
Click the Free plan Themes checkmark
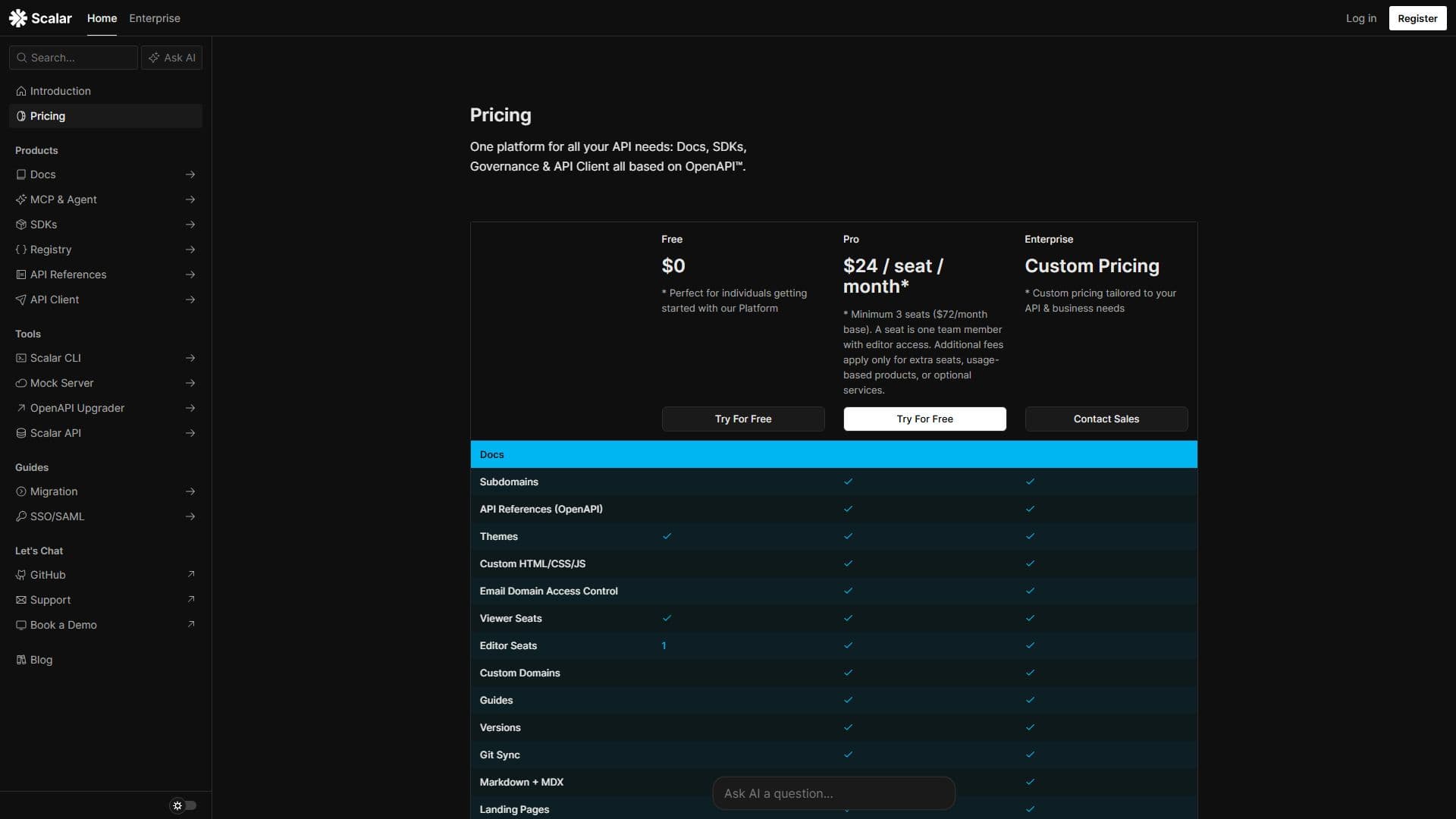tap(667, 536)
